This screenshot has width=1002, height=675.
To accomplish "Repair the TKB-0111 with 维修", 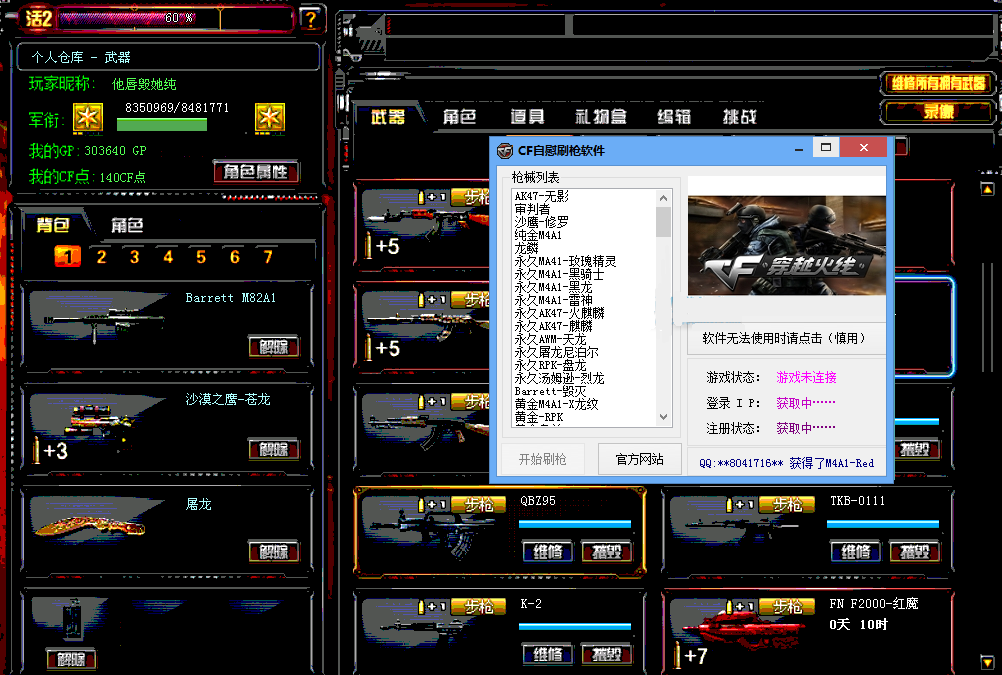I will 856,552.
